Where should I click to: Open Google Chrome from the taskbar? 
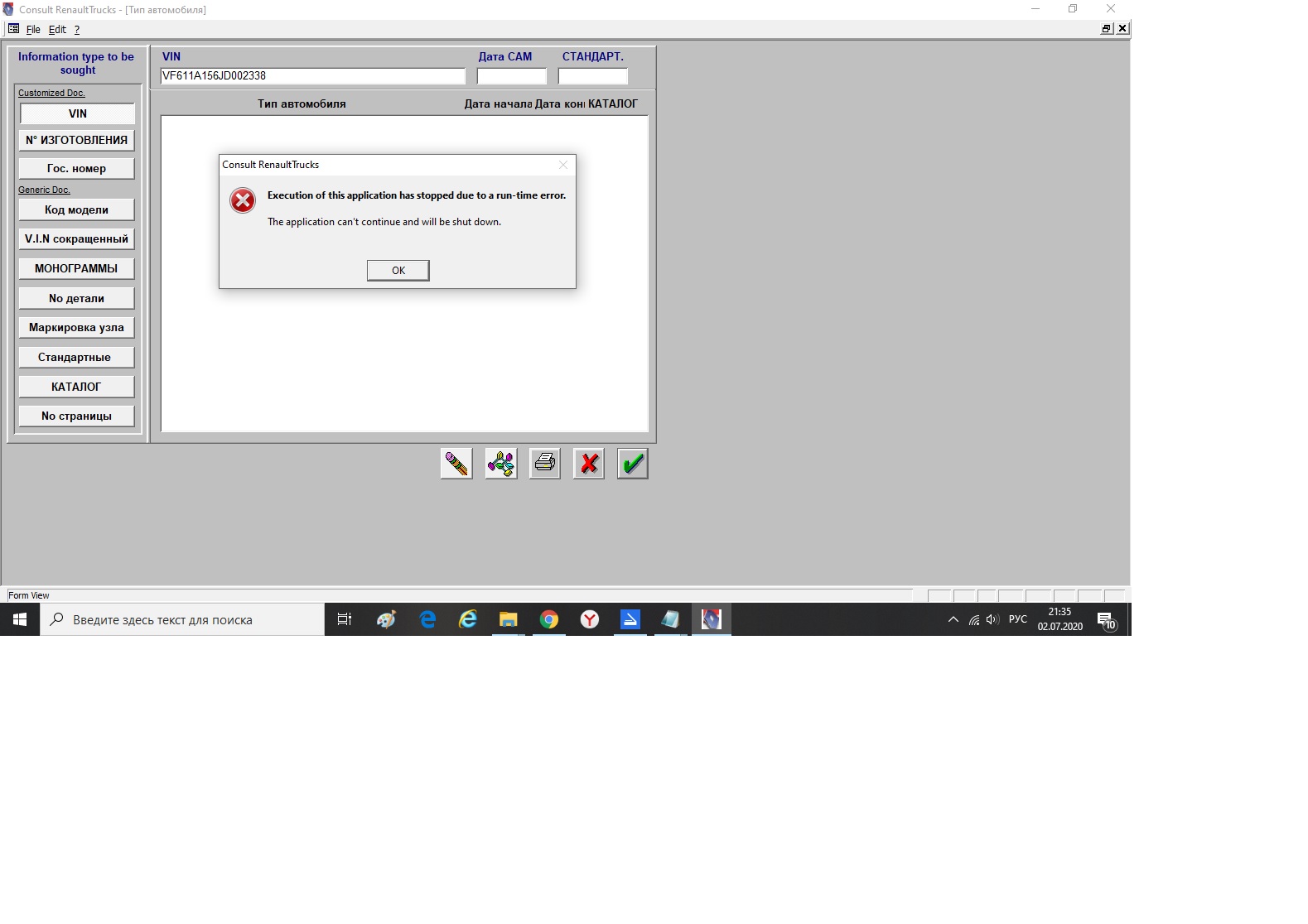548,619
